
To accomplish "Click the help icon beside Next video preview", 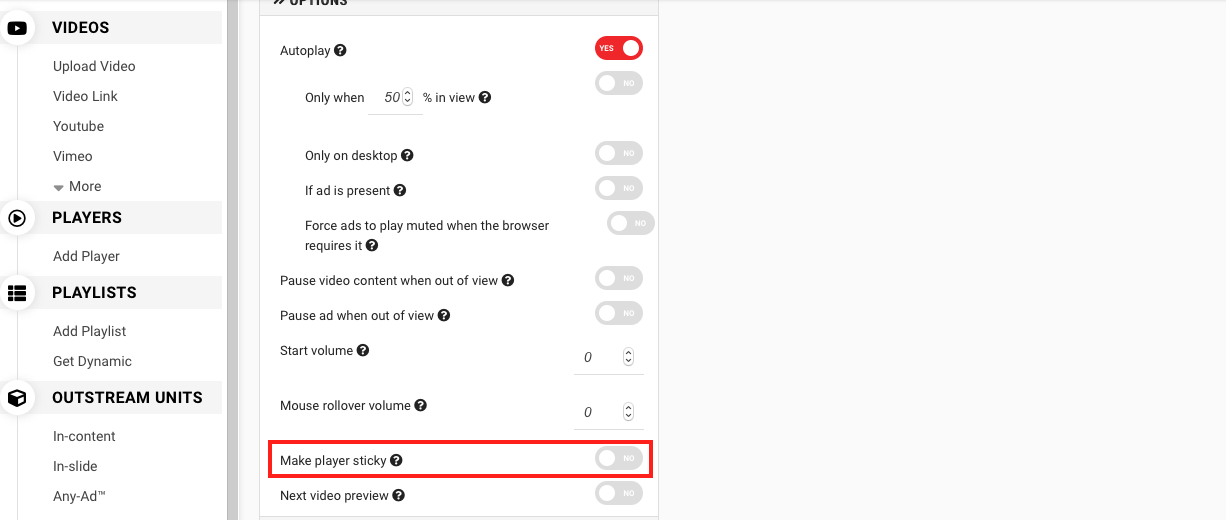I will tap(399, 496).
